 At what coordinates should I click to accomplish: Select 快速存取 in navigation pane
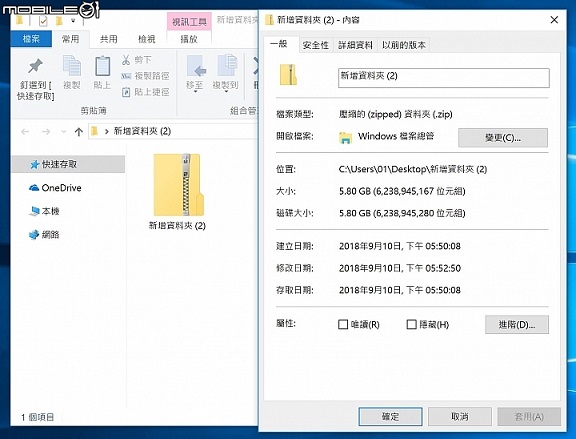click(x=68, y=164)
